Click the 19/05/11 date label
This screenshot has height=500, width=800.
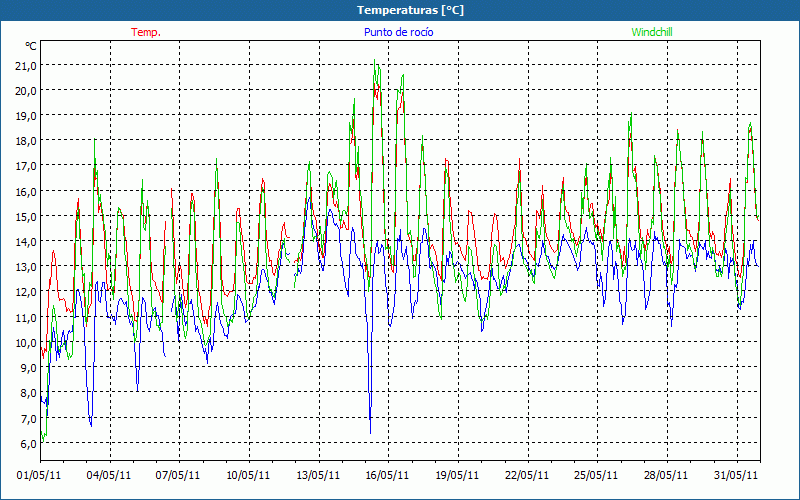coord(457,475)
